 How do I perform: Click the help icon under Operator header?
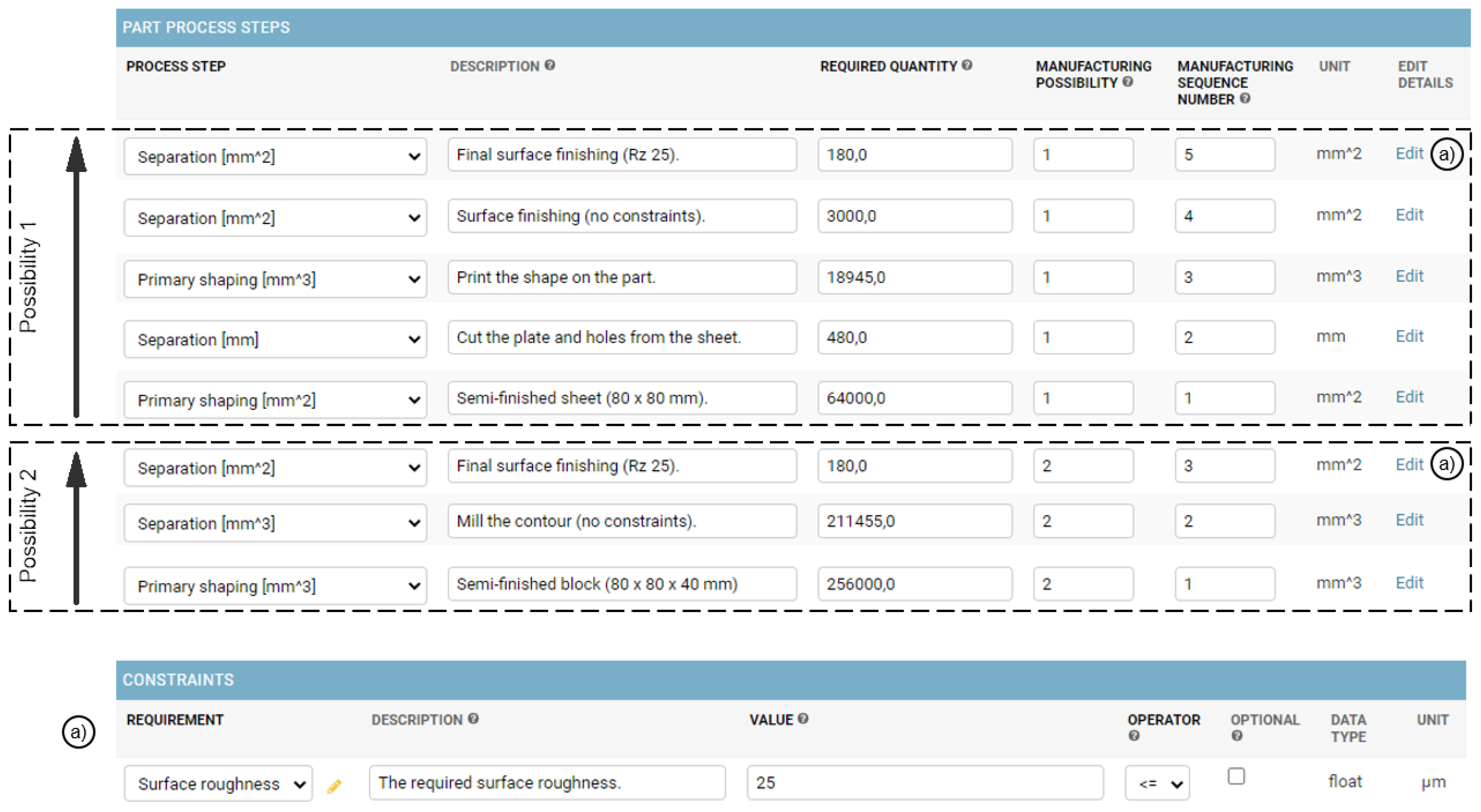(1134, 736)
